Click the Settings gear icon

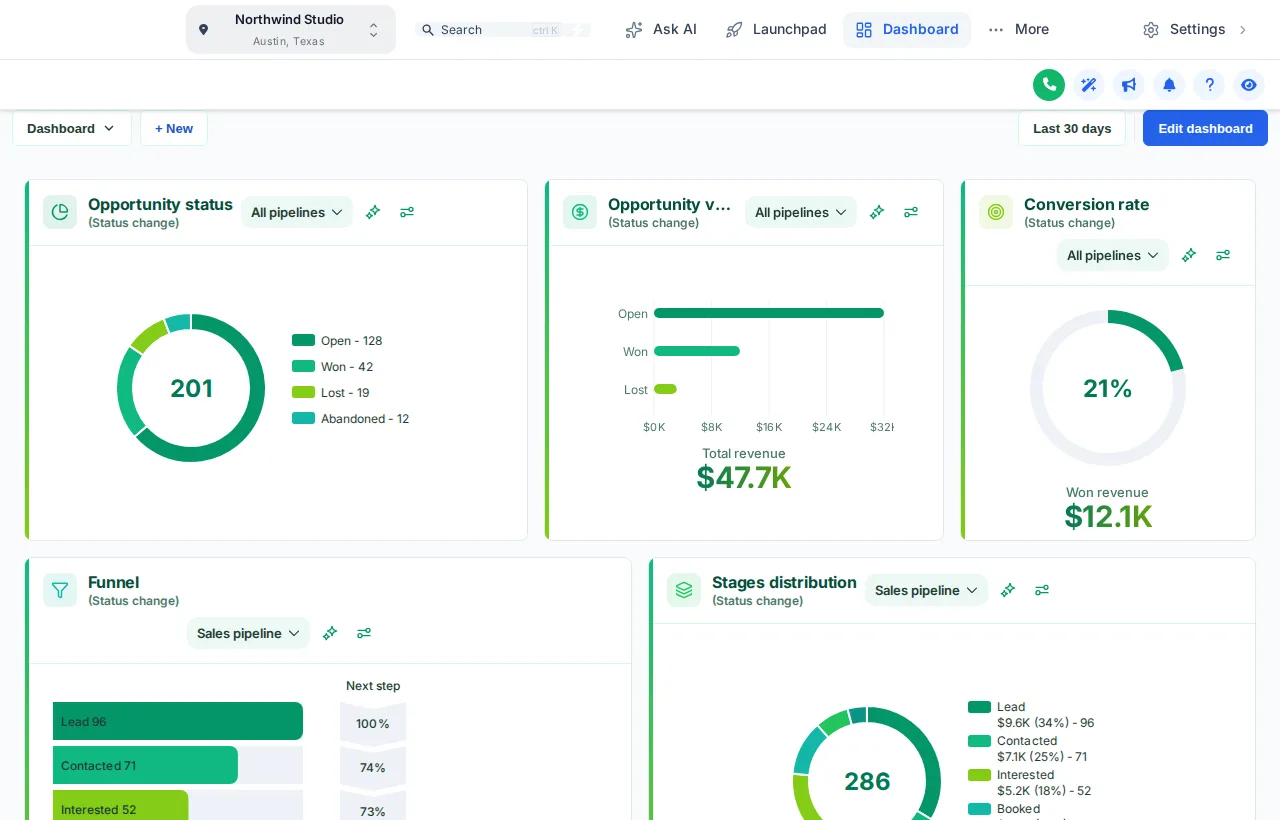tap(1151, 30)
